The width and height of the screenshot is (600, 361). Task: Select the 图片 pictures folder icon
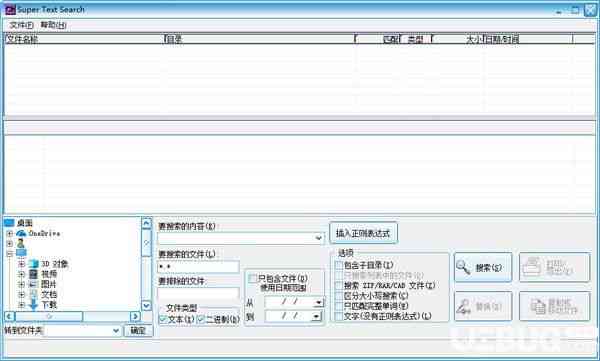click(34, 284)
